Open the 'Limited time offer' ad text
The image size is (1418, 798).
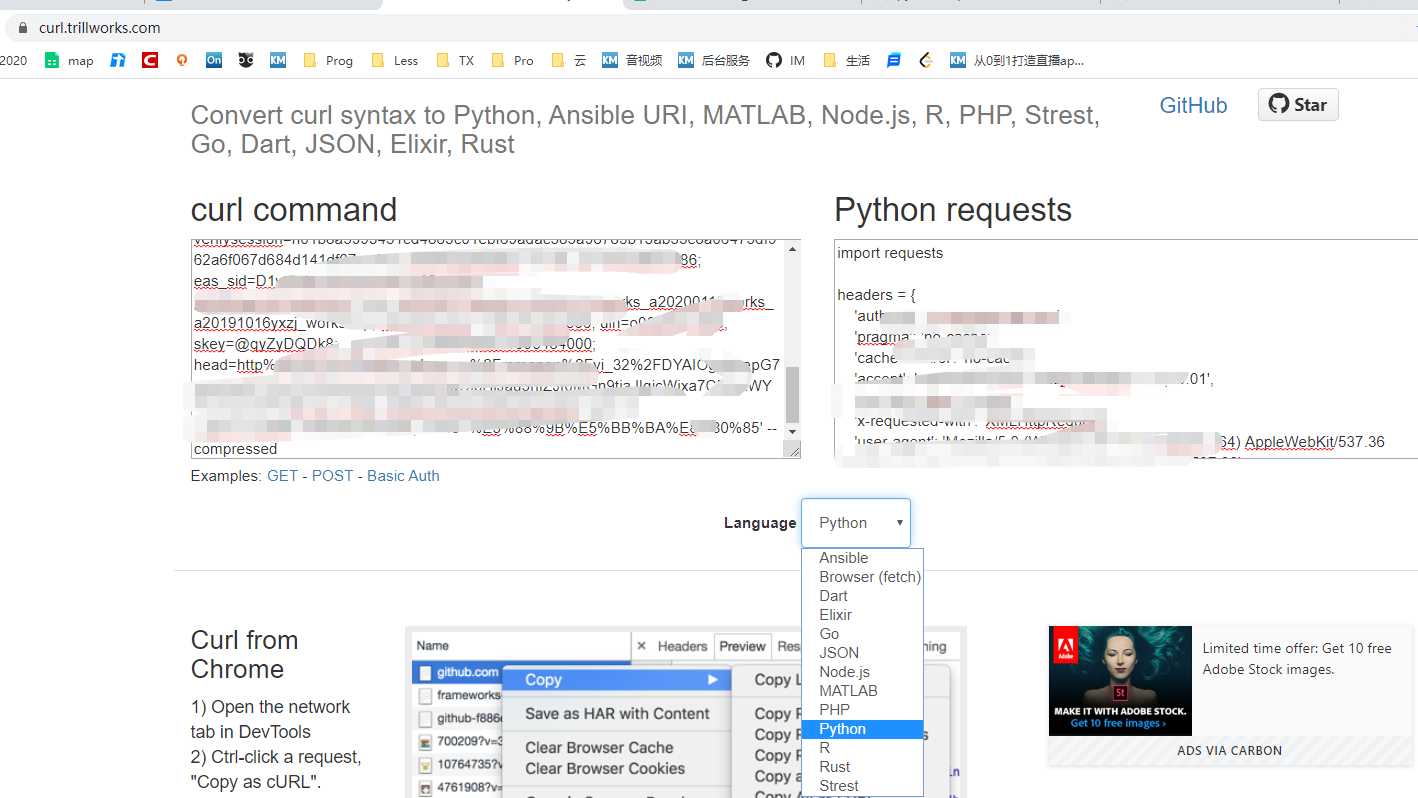click(1297, 659)
